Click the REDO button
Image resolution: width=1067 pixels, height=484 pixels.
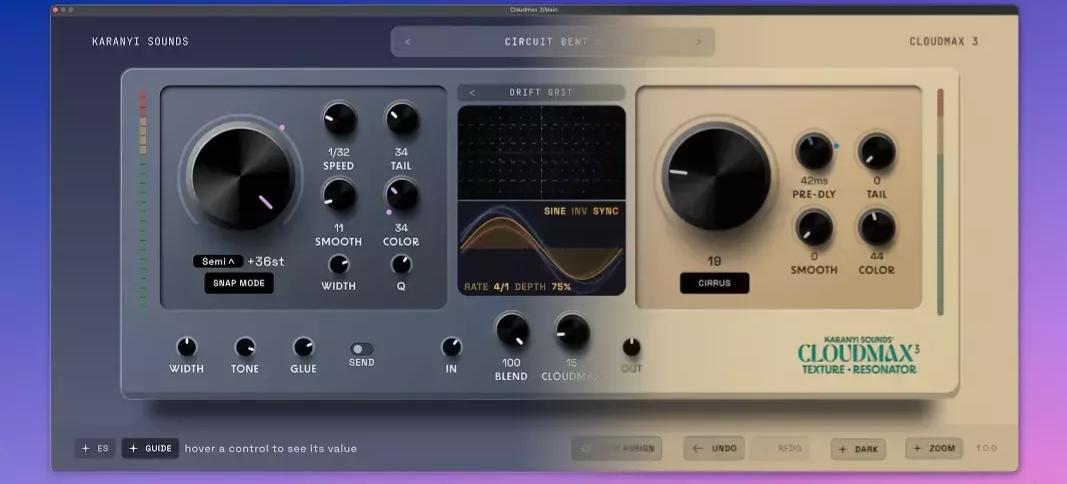(x=780, y=449)
